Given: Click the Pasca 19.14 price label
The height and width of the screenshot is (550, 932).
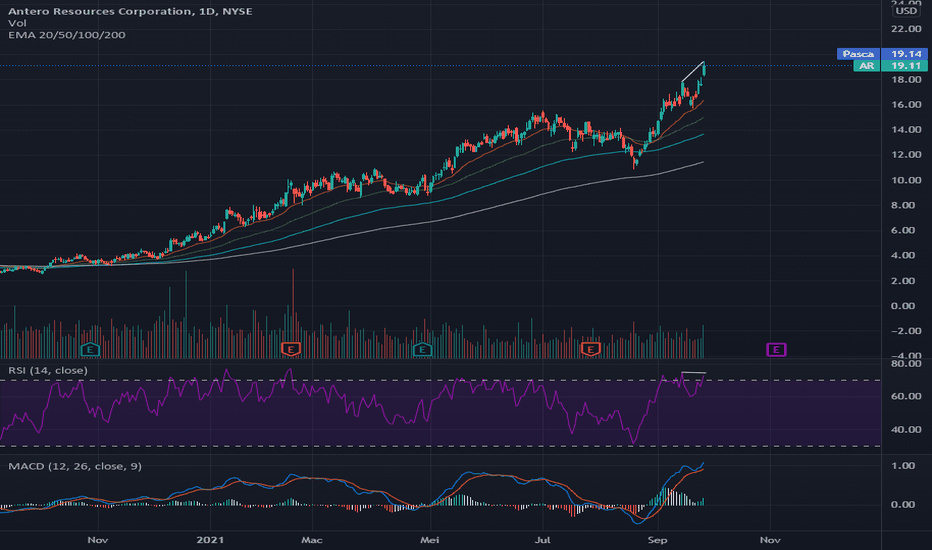Looking at the screenshot, I should [x=882, y=54].
